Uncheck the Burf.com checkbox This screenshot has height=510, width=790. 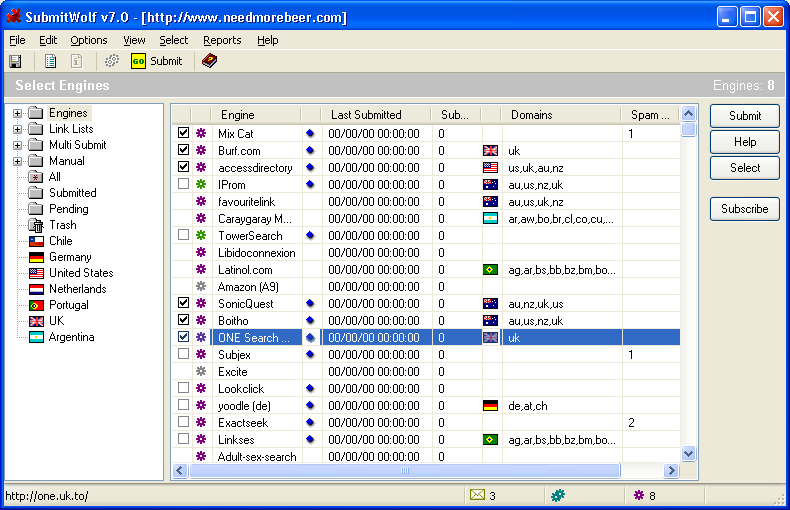[183, 150]
